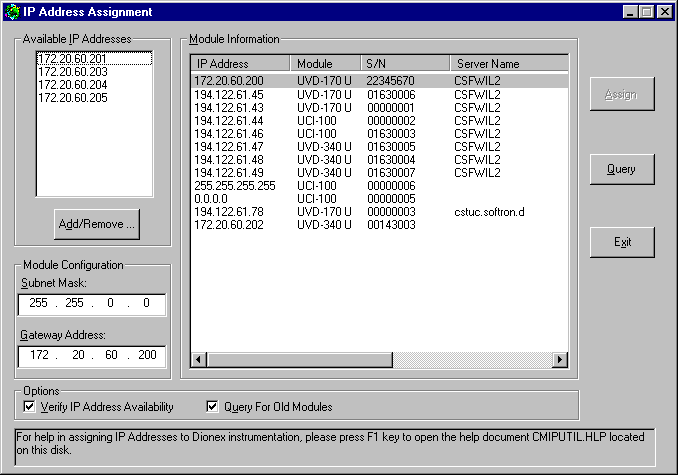
Task: Select module row 255.255.255.255
Action: [x=379, y=185]
